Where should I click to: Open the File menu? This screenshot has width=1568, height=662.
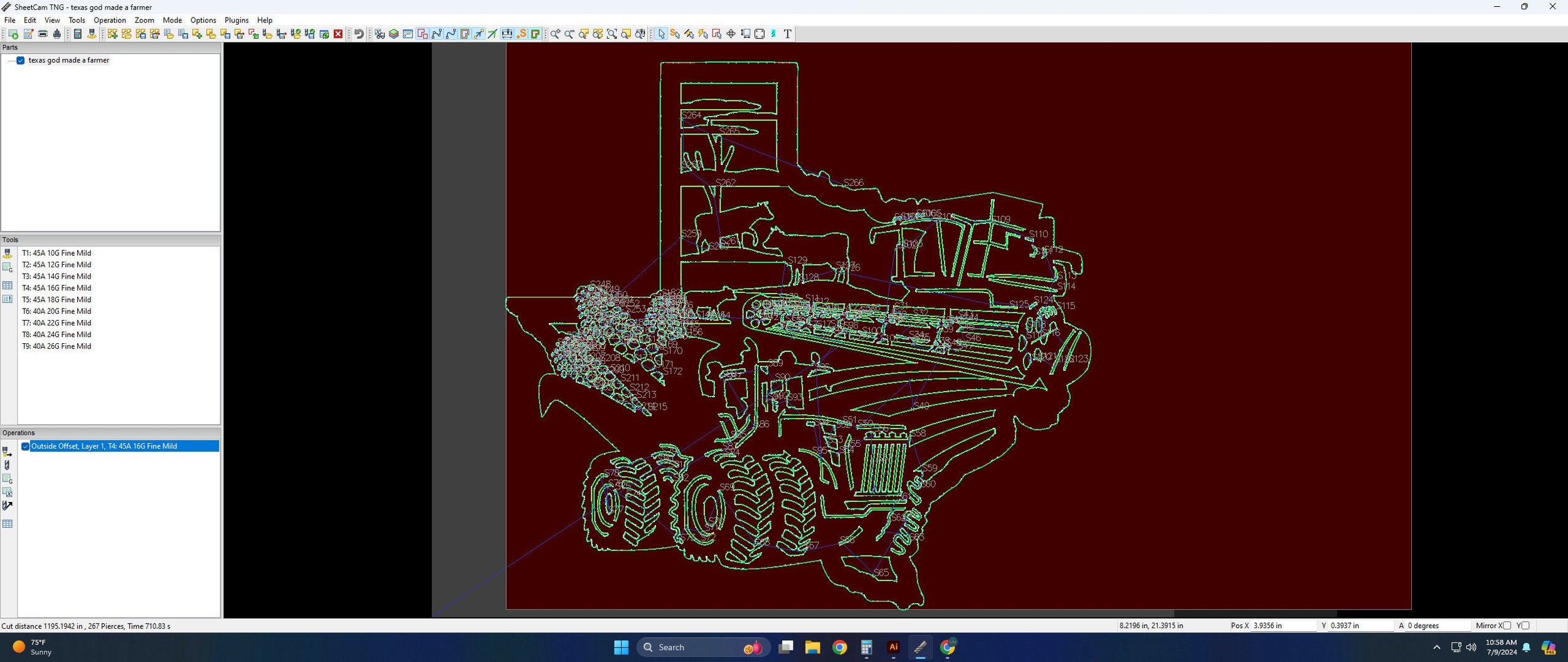[x=10, y=20]
